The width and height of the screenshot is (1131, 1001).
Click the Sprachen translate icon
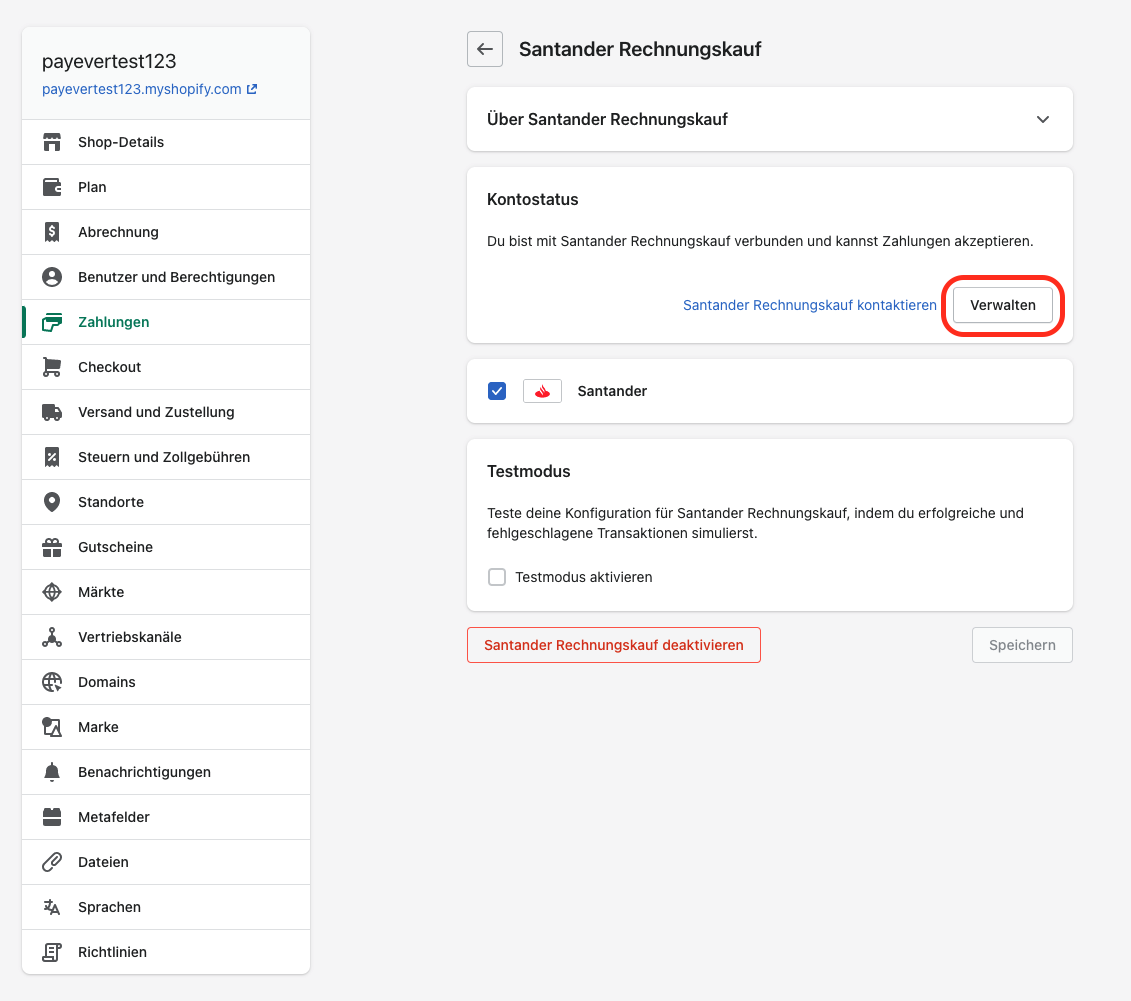tap(52, 907)
